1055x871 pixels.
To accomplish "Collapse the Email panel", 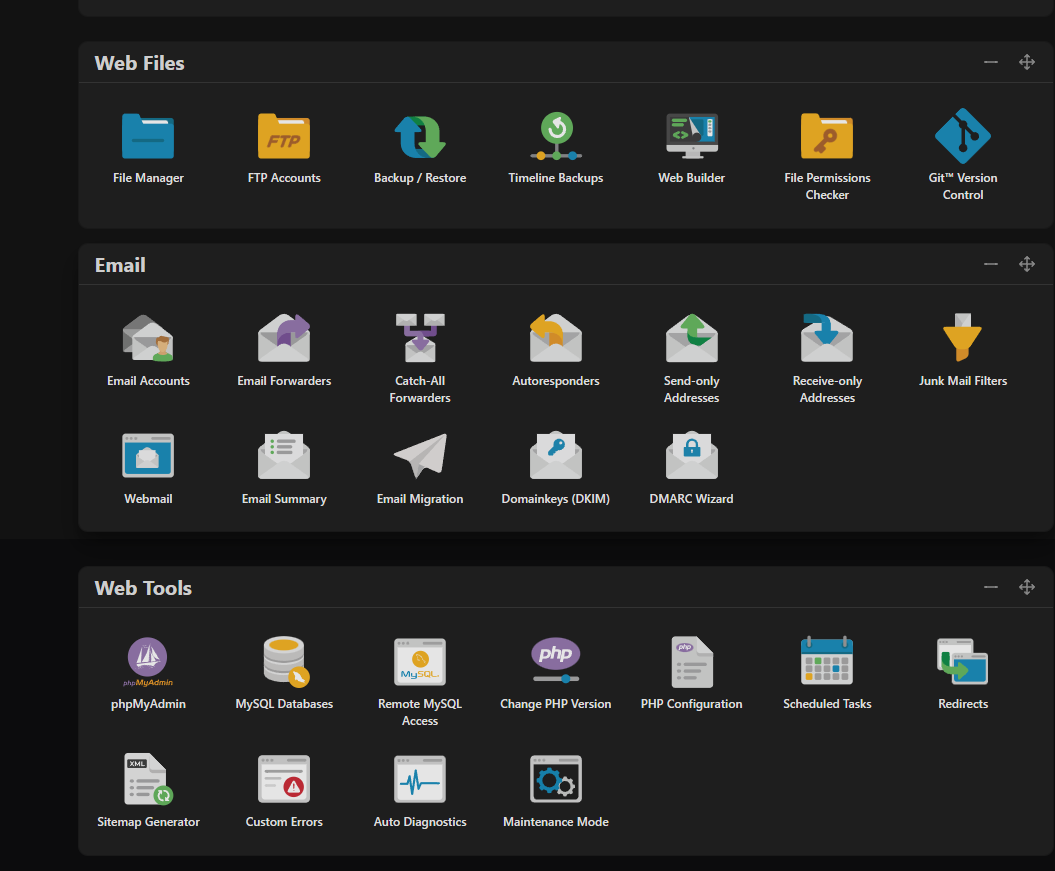I will 990,264.
